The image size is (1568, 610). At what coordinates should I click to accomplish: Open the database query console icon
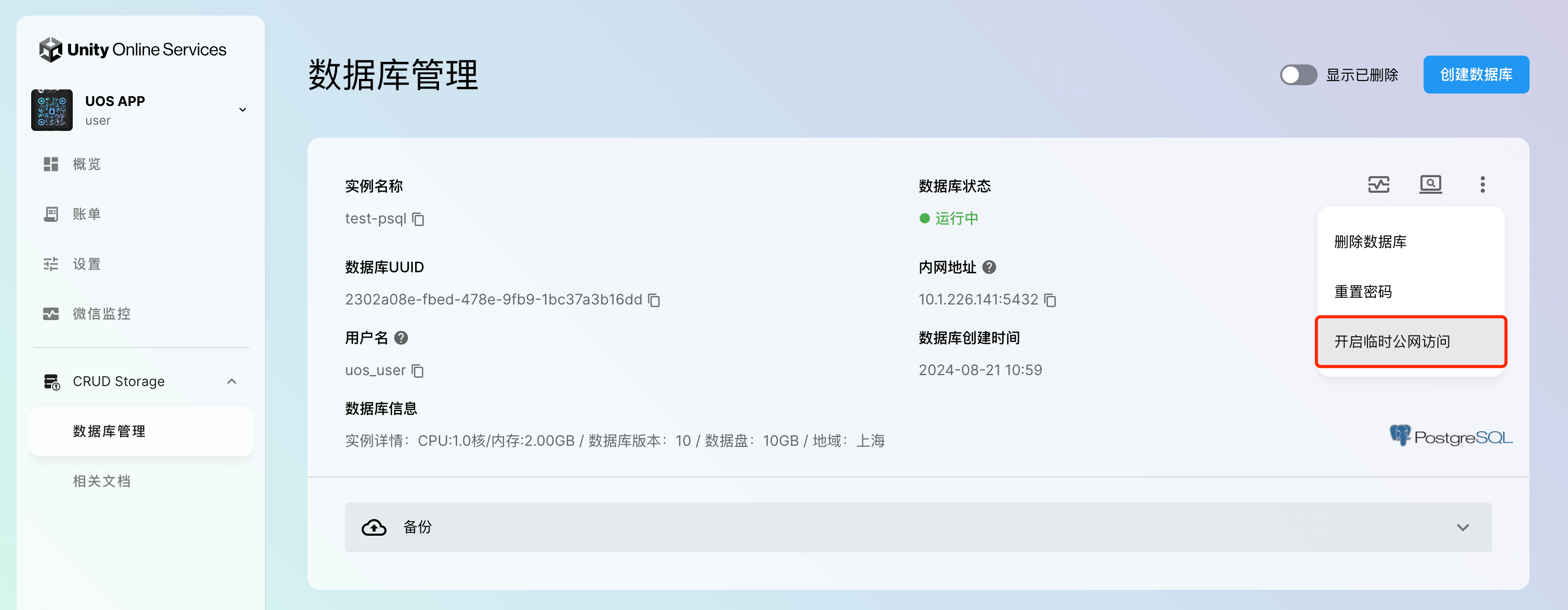tap(1430, 184)
